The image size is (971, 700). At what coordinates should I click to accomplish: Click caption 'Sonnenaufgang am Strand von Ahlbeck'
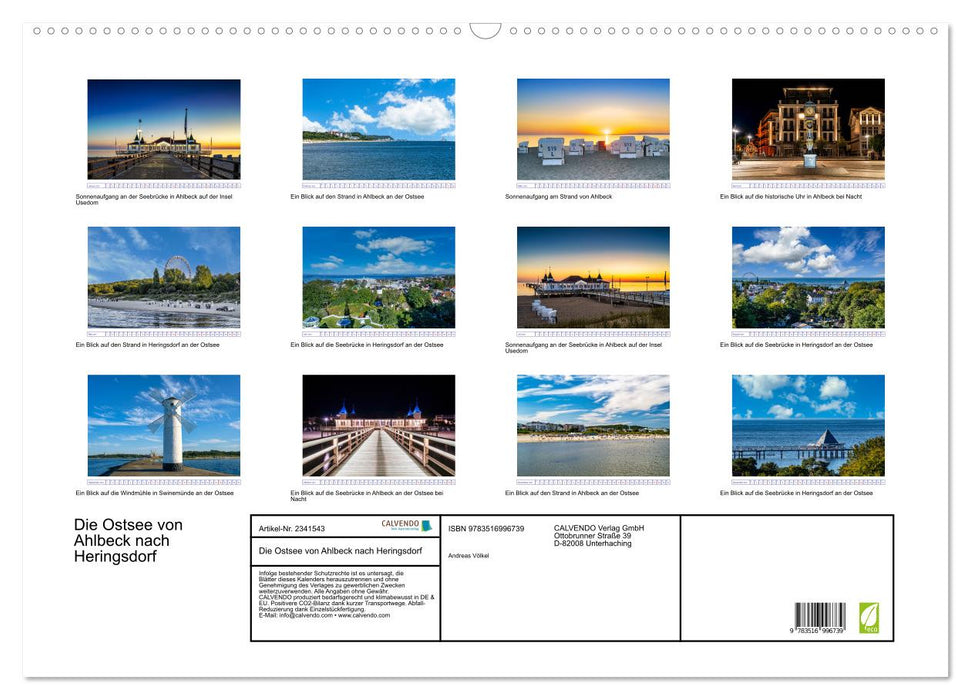(x=559, y=196)
